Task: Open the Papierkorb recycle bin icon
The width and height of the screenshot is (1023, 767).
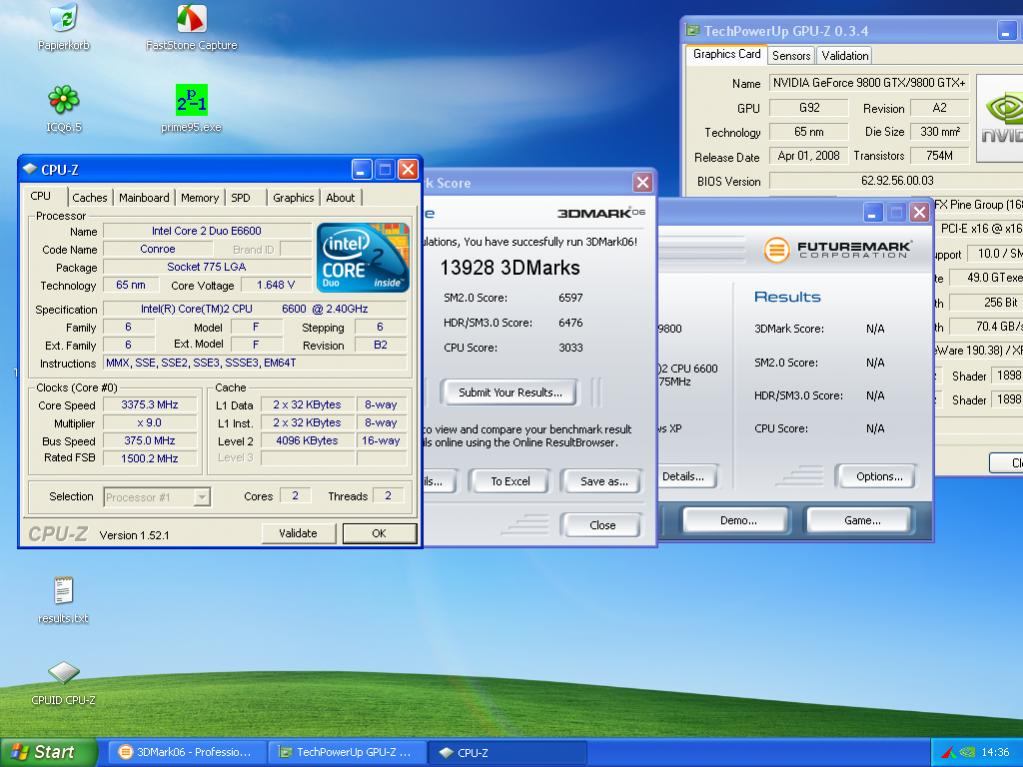Action: 63,18
